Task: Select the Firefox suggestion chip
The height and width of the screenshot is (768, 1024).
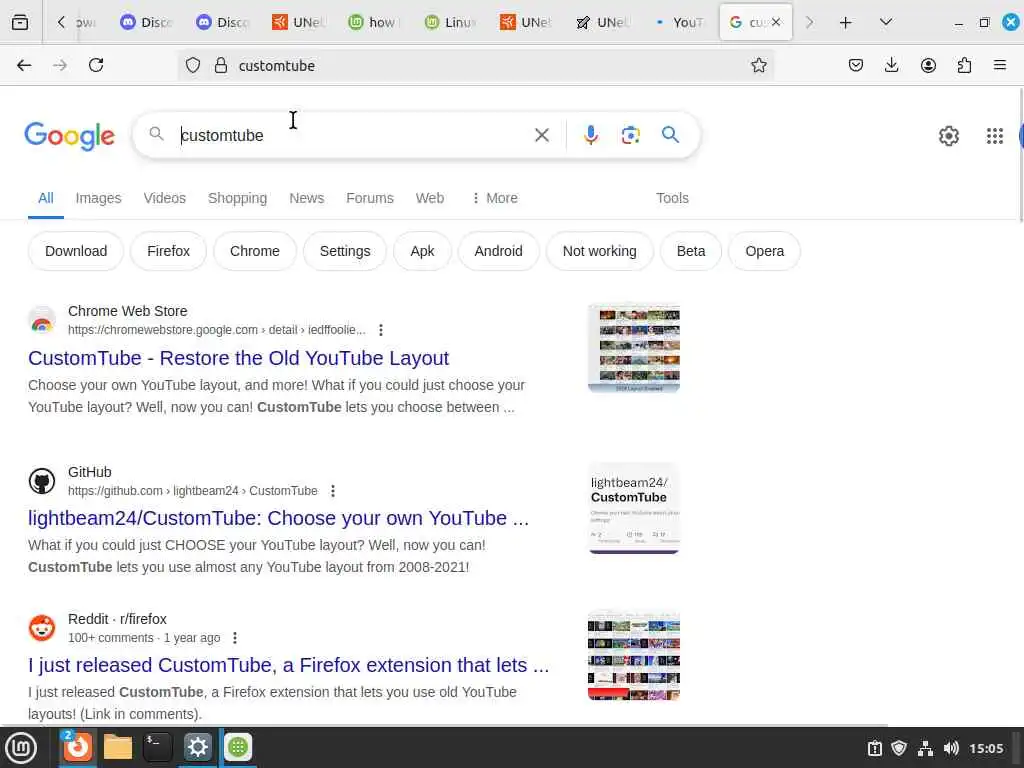Action: pyautogui.click(x=168, y=251)
